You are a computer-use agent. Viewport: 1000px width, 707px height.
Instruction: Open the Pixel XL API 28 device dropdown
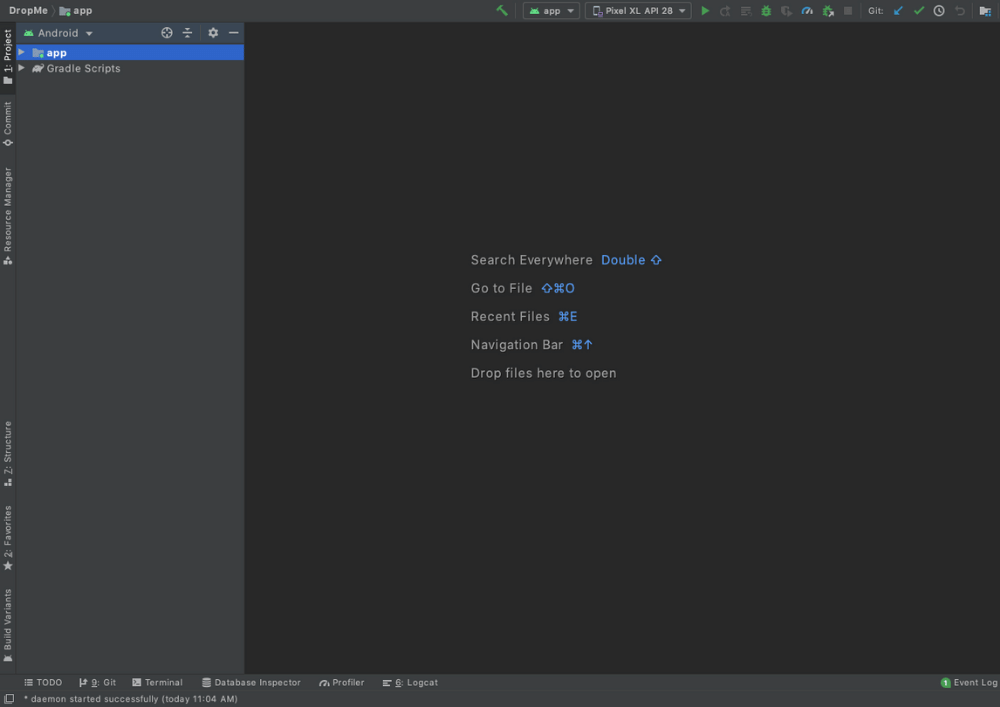pos(638,11)
